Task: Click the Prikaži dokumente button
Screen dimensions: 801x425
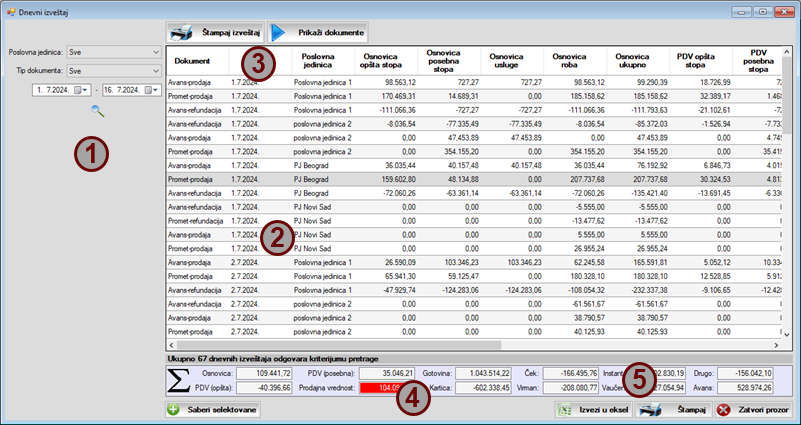Action: [x=317, y=33]
